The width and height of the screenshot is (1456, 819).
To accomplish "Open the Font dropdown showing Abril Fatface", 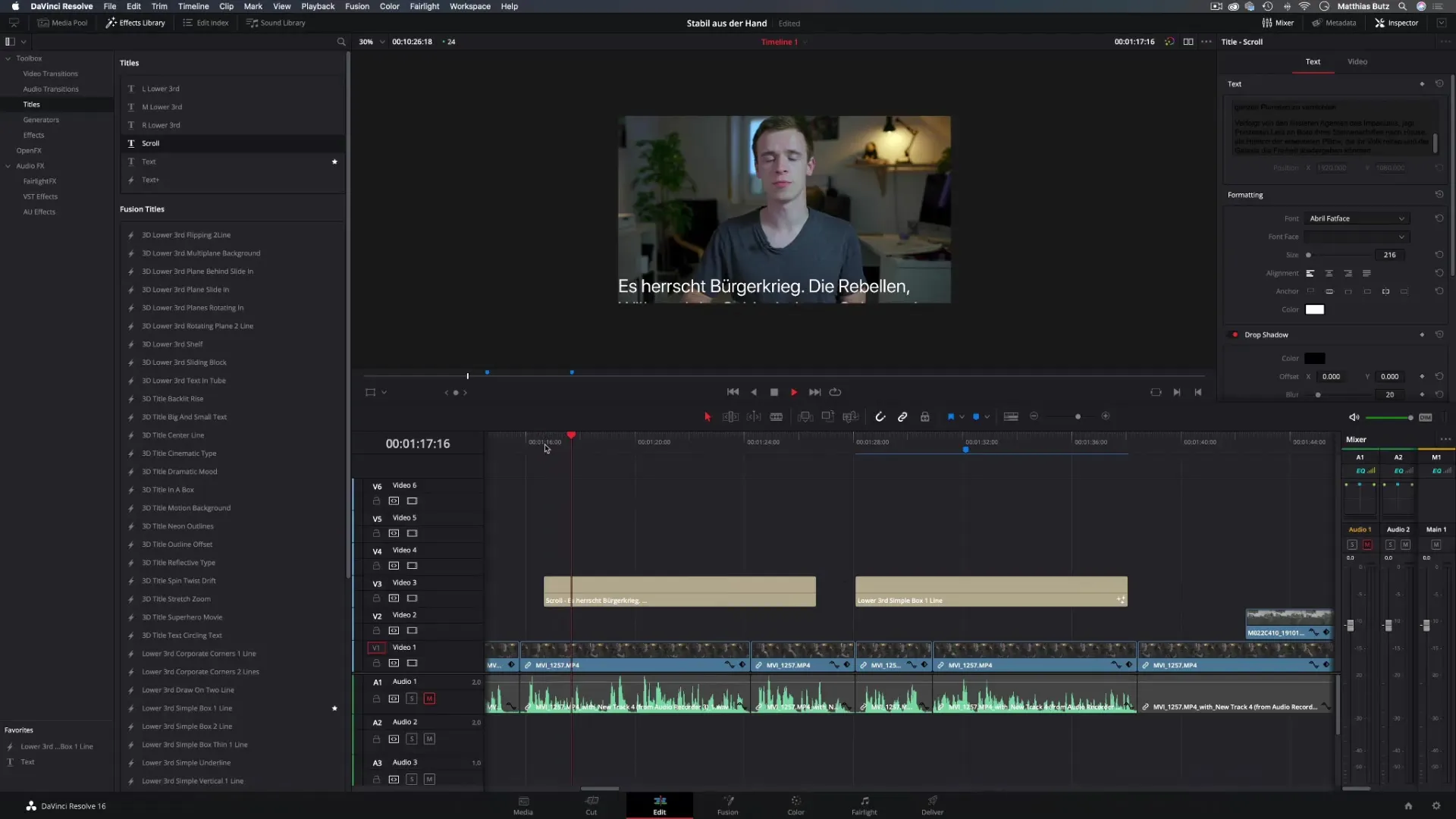I will coord(1356,218).
